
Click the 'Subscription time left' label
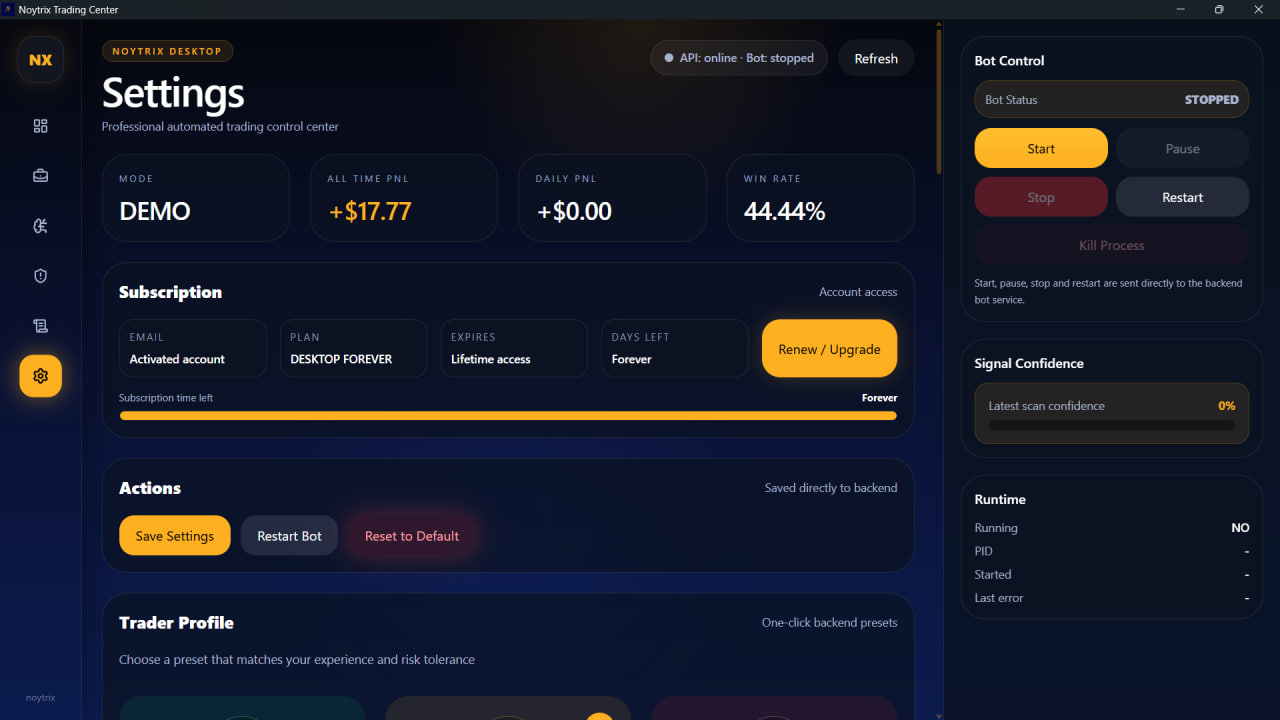coord(166,398)
